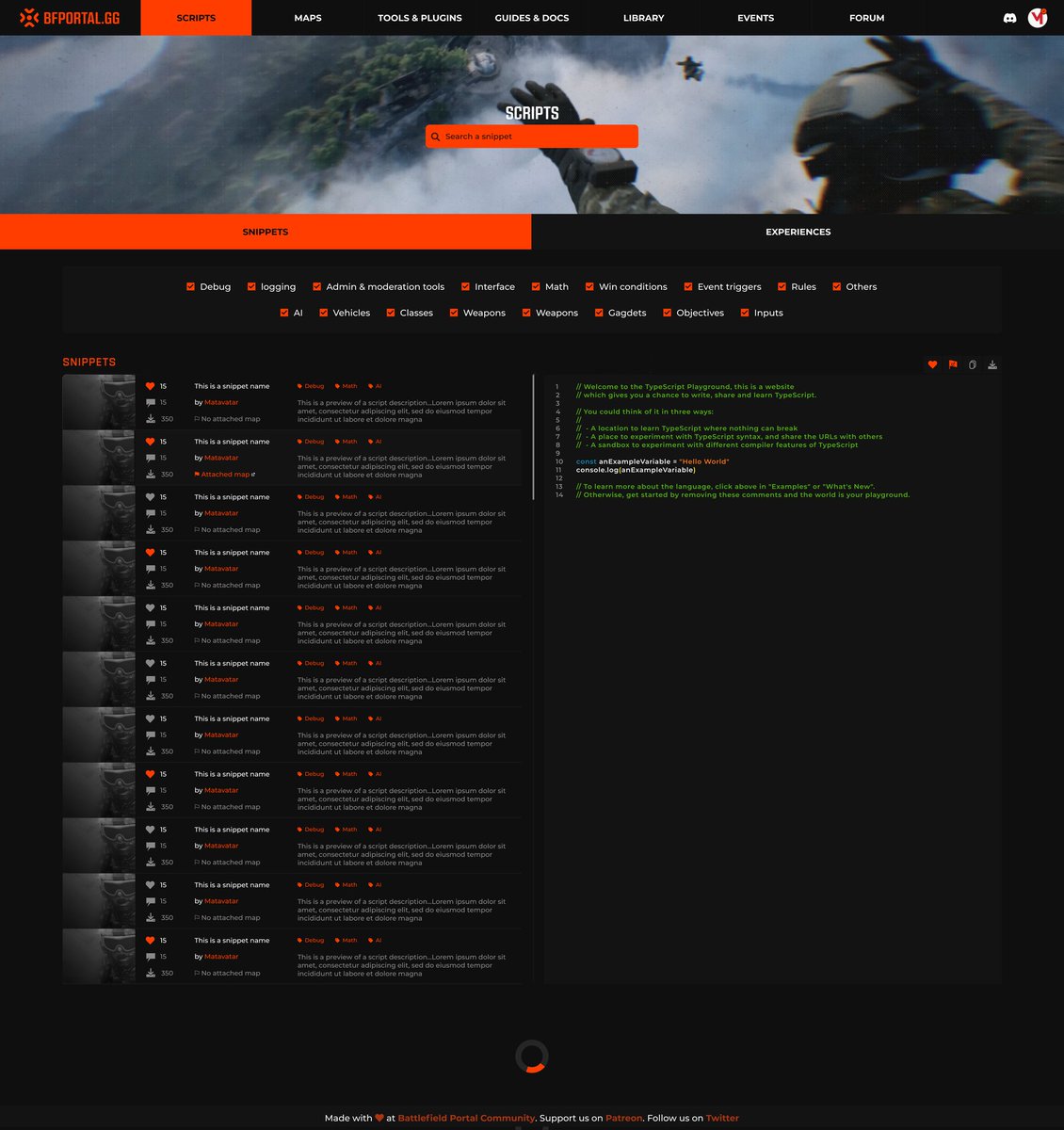Screen dimensions: 1064x1130
Task: Open the Forum nav item
Action: pyautogui.click(x=867, y=18)
